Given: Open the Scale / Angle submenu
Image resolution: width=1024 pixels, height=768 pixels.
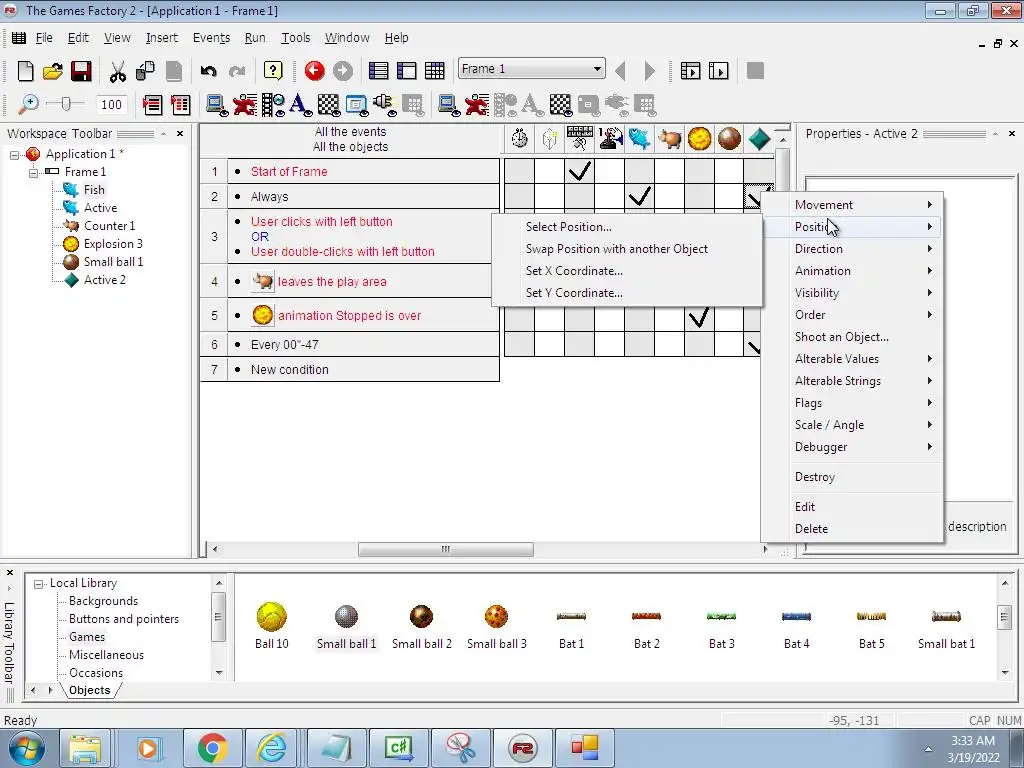Looking at the screenshot, I should (x=852, y=425).
